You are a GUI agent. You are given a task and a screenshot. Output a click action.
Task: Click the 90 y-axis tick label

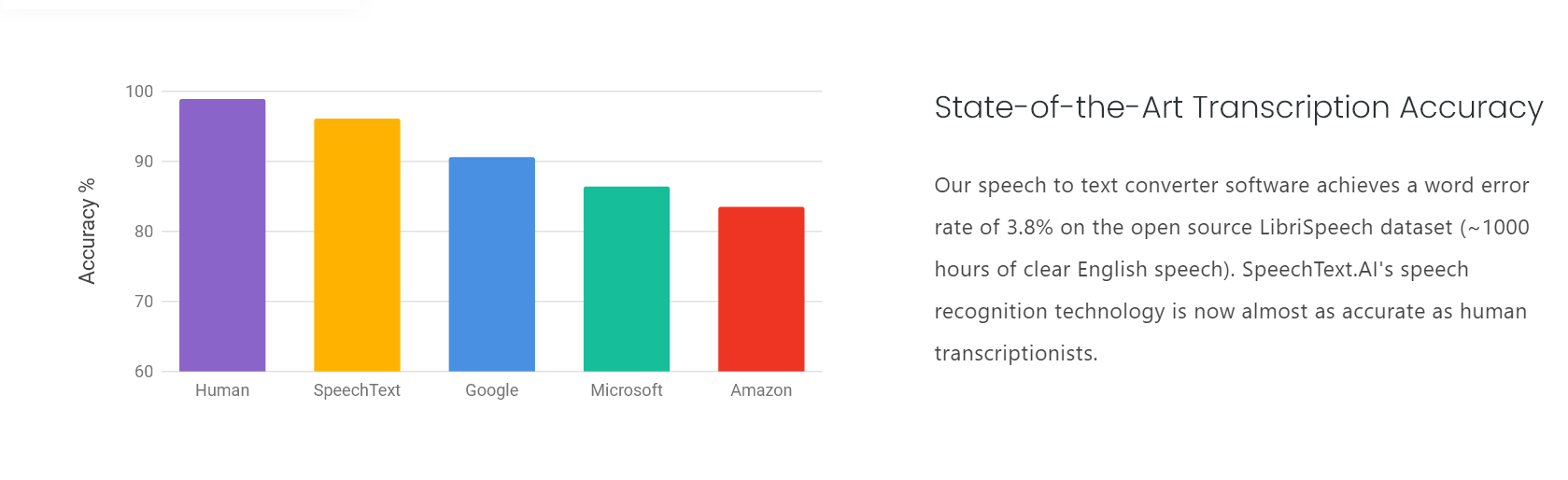[144, 162]
